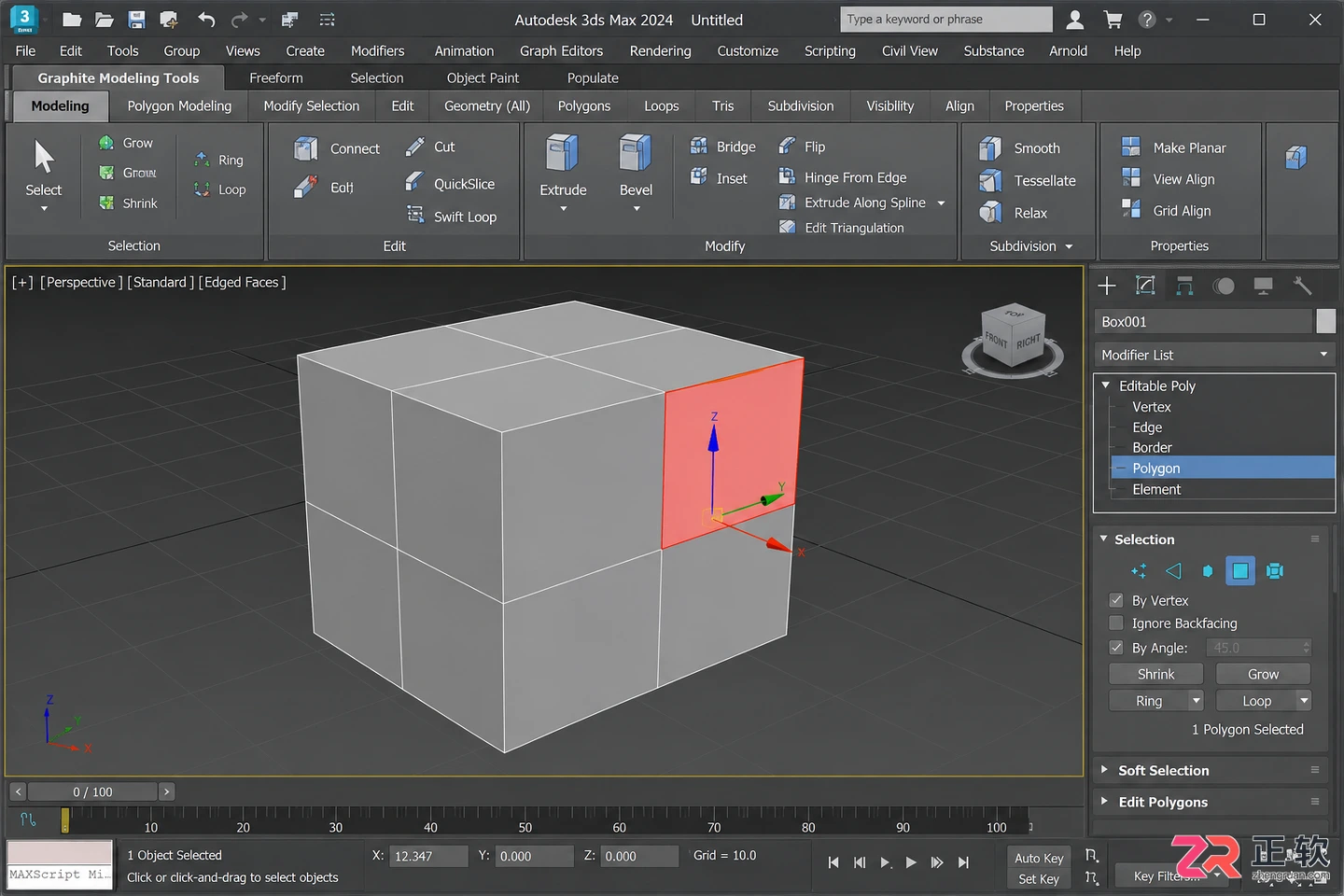Viewport: 1344px width, 896px height.
Task: Activate the Swift Loop tool
Action: click(x=451, y=217)
